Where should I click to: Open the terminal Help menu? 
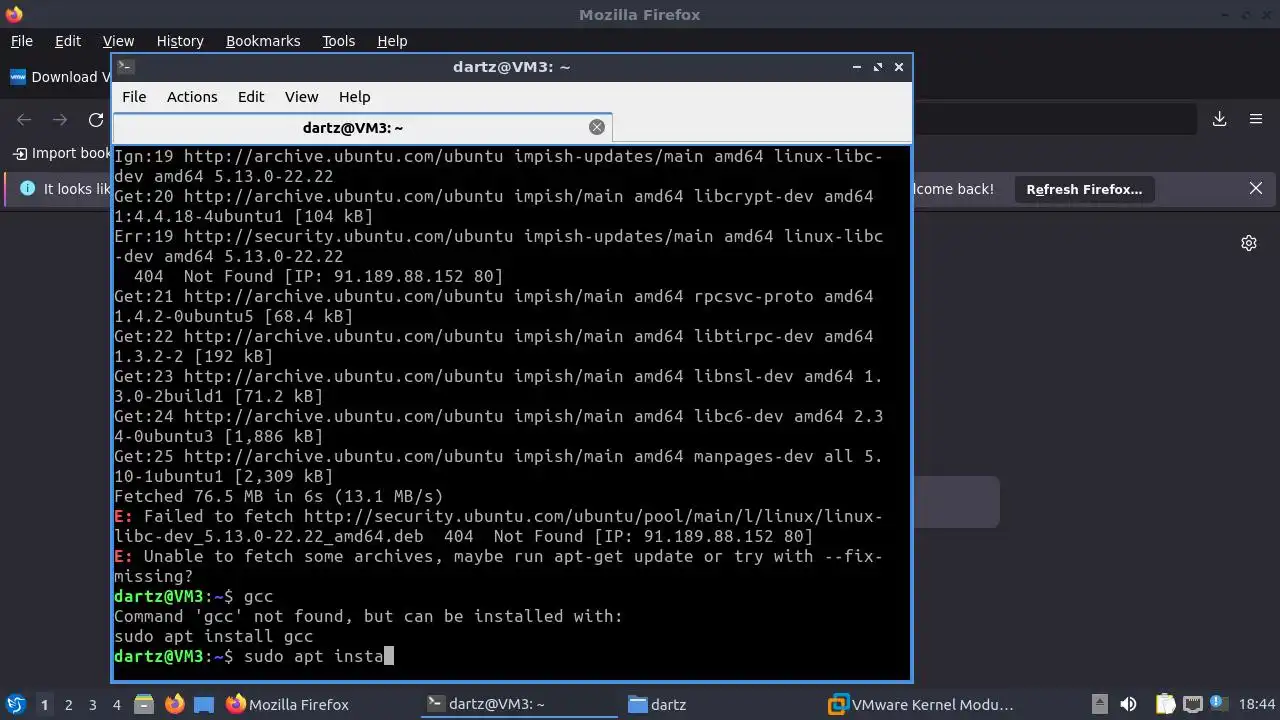(x=354, y=97)
